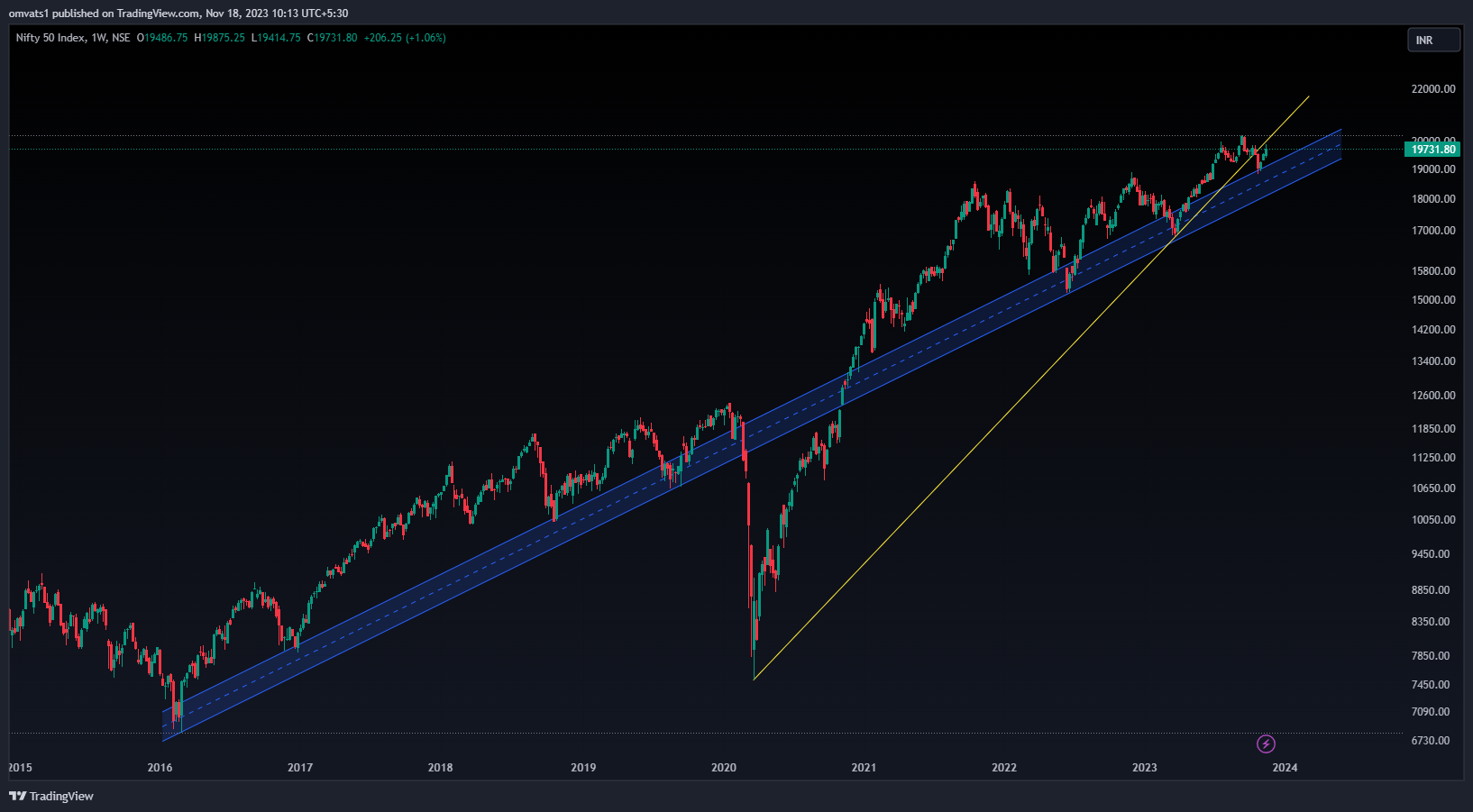This screenshot has height=812, width=1473.
Task: Click the 7450.00 price axis label
Action: click(x=1431, y=684)
